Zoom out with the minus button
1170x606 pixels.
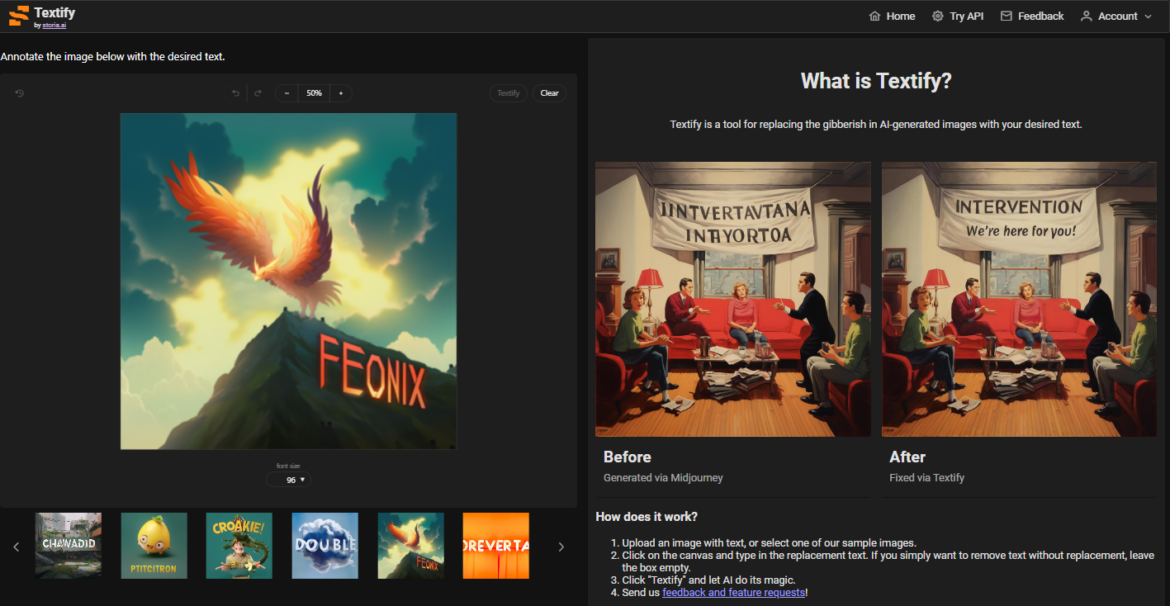(287, 93)
